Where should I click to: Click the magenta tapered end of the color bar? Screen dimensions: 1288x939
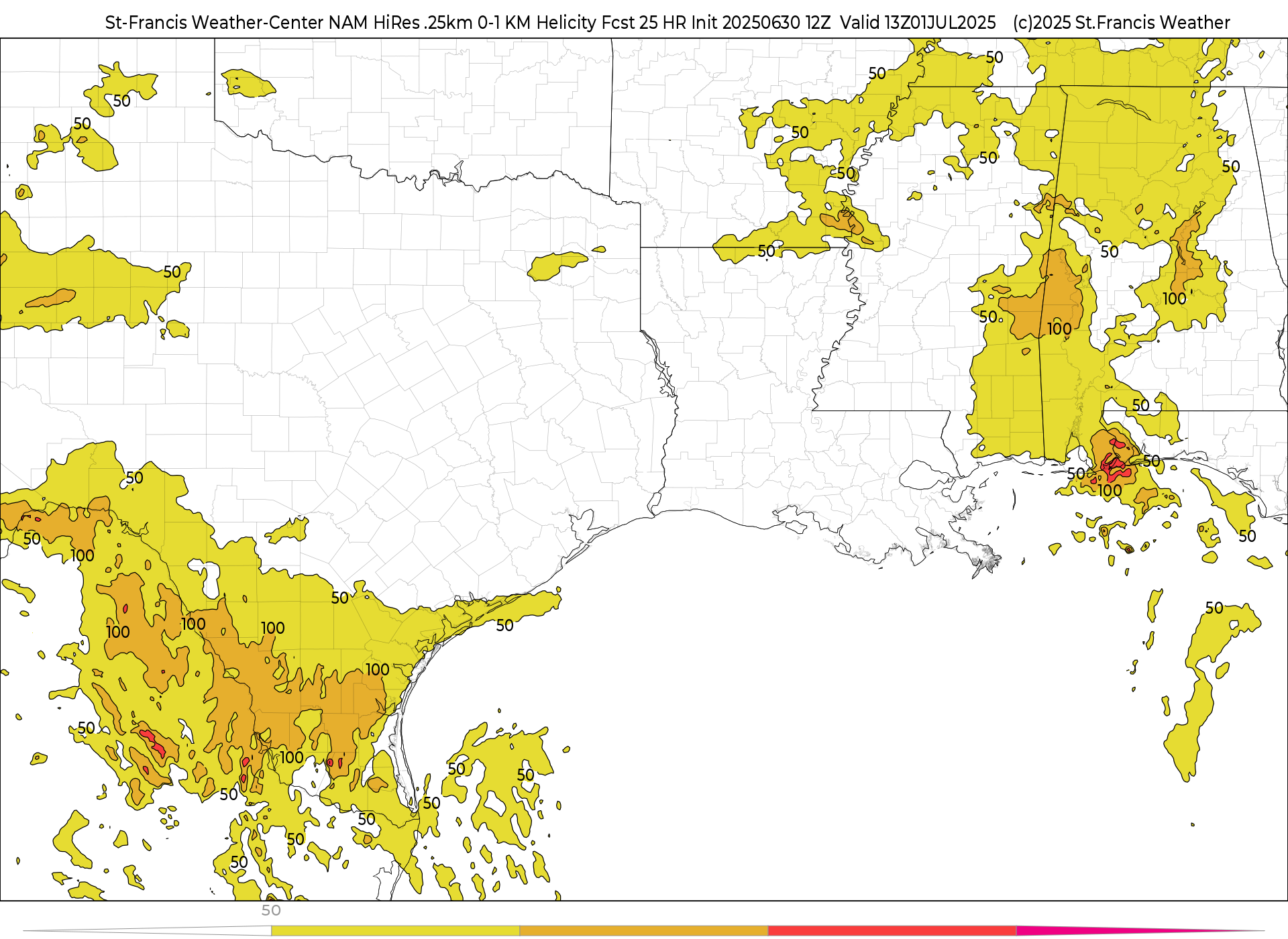[x=1140, y=930]
